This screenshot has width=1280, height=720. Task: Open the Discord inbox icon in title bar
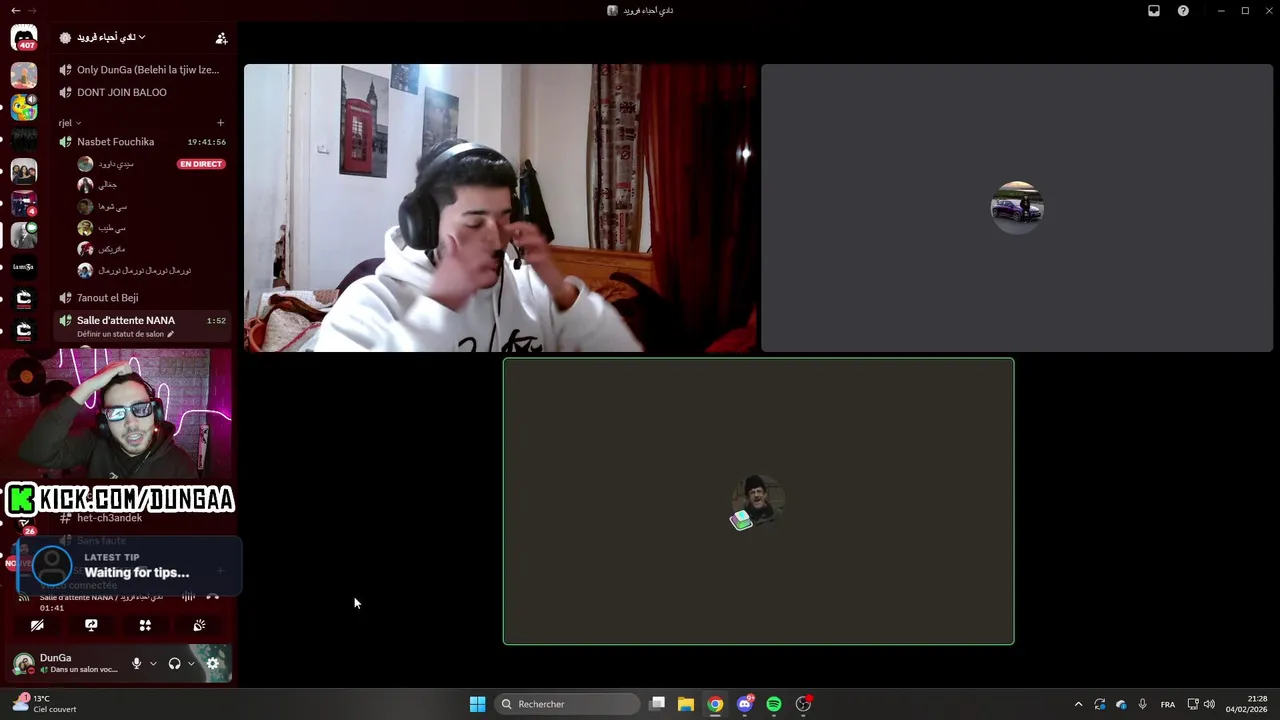[1153, 11]
